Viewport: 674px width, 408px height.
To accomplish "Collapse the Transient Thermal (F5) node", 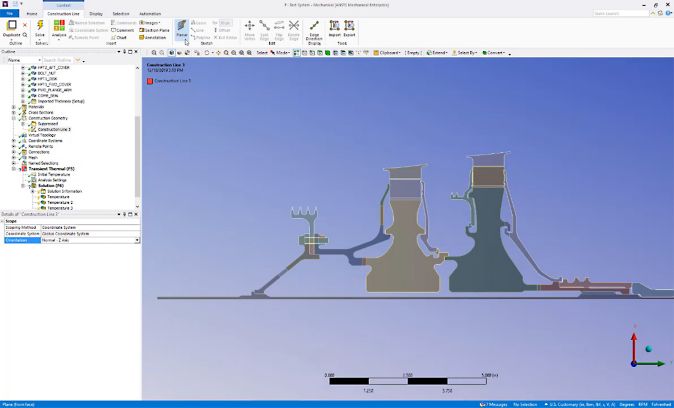I will coord(14,169).
